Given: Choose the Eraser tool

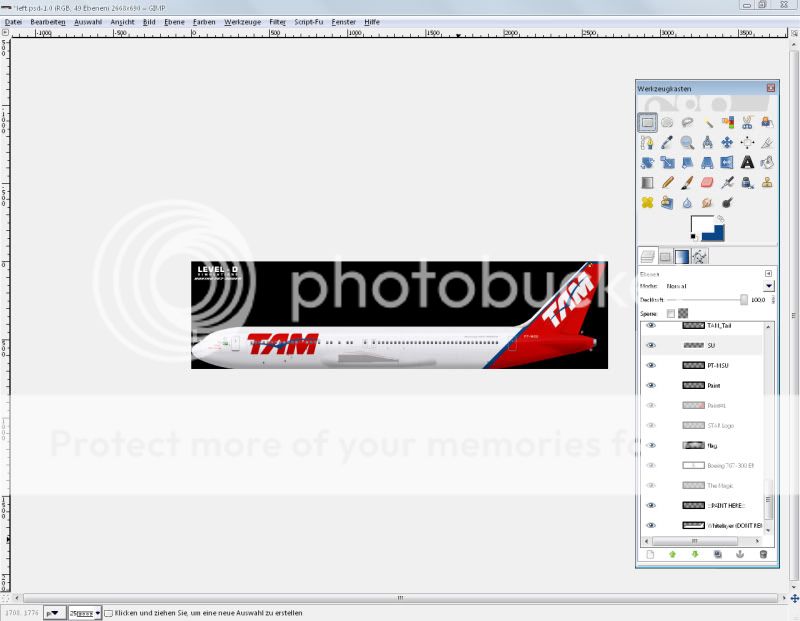Looking at the screenshot, I should (x=707, y=182).
